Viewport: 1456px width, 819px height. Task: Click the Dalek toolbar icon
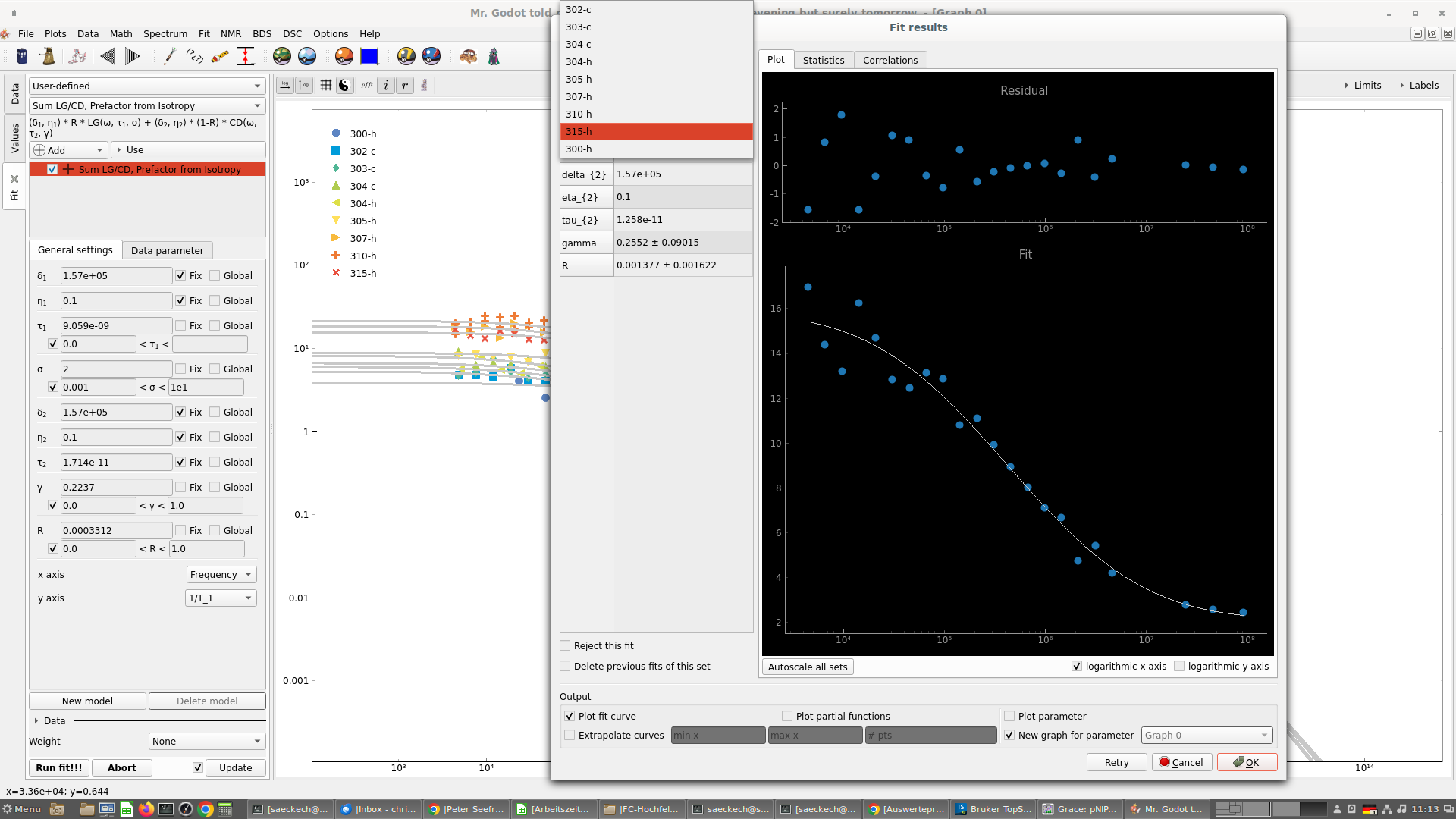[x=48, y=56]
